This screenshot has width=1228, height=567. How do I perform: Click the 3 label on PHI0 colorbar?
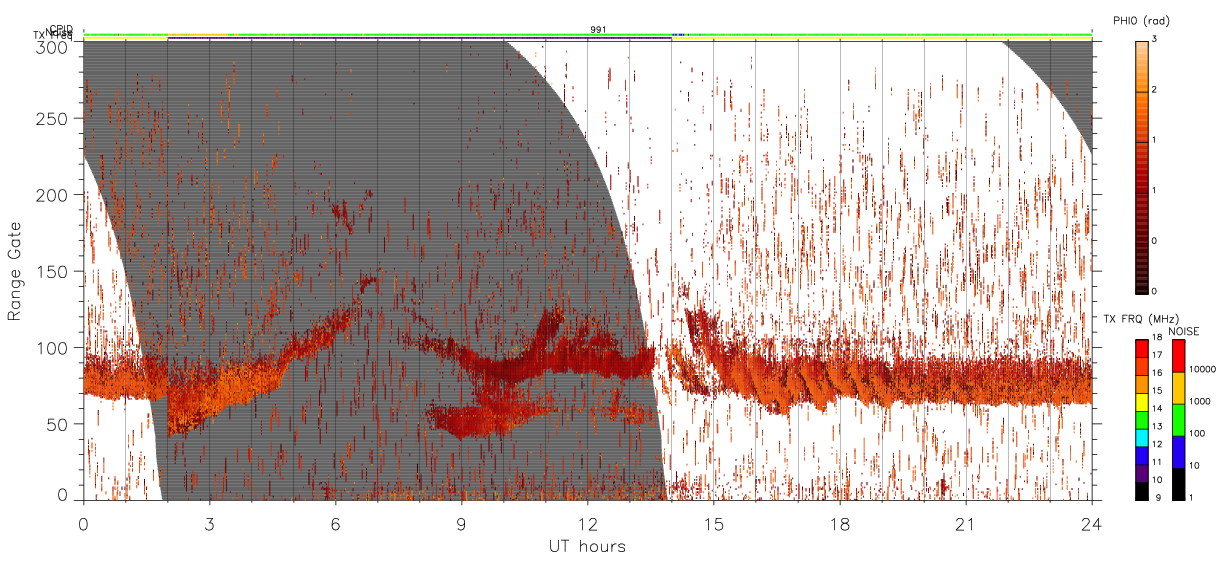(1156, 39)
